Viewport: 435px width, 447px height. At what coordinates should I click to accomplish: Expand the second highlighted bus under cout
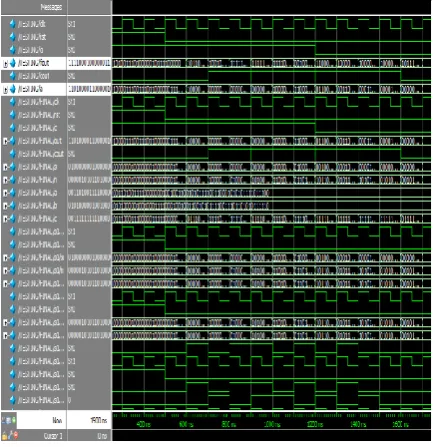[5, 89]
